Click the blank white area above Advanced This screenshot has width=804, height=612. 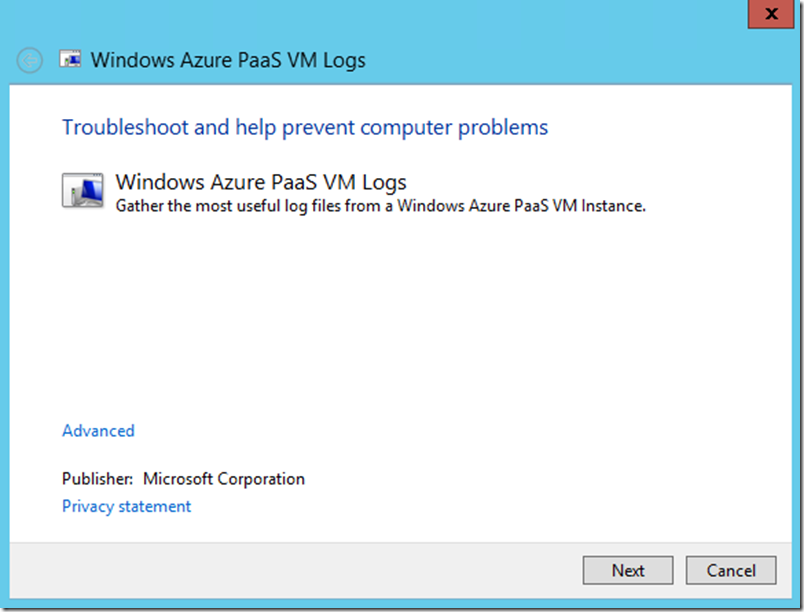[x=400, y=320]
